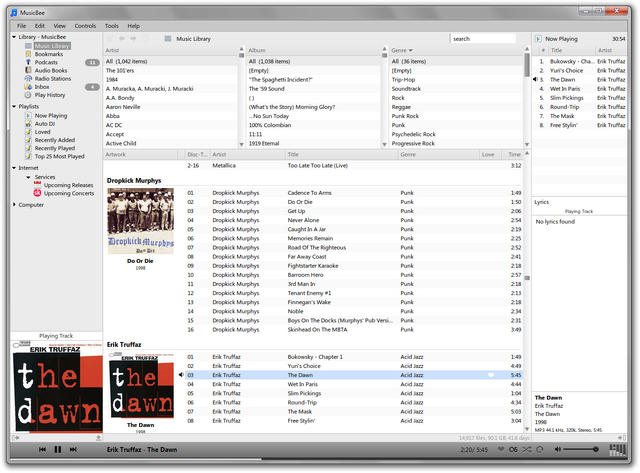Viewport: 640px width, 473px height.
Task: Collapse the Library - MusicBee tree node
Action: click(x=14, y=37)
